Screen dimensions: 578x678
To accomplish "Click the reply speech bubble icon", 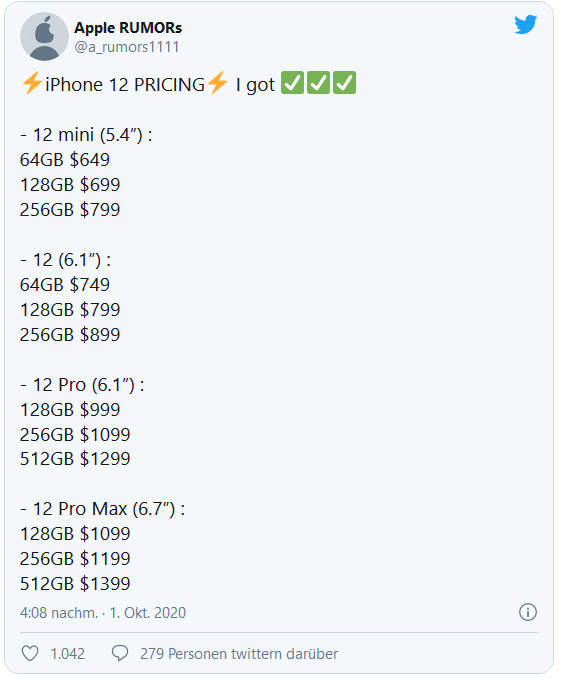I will pyautogui.click(x=120, y=653).
